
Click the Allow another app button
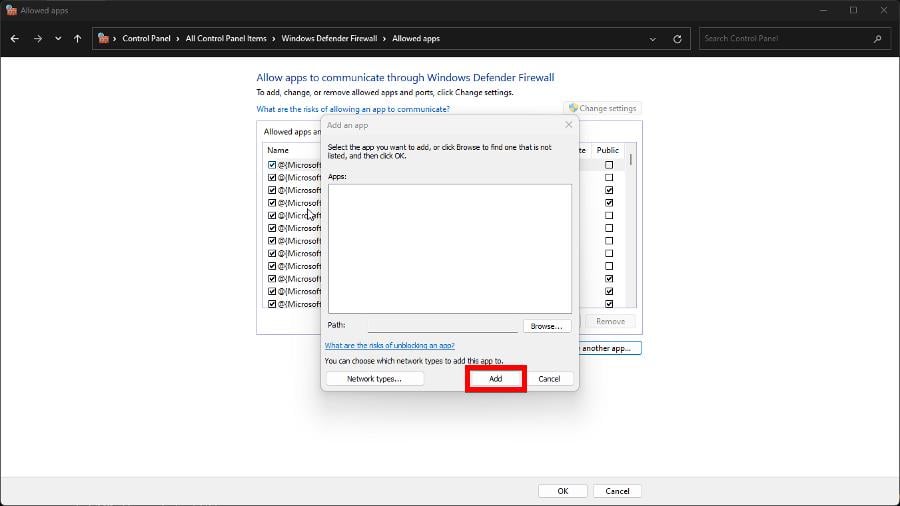point(610,348)
